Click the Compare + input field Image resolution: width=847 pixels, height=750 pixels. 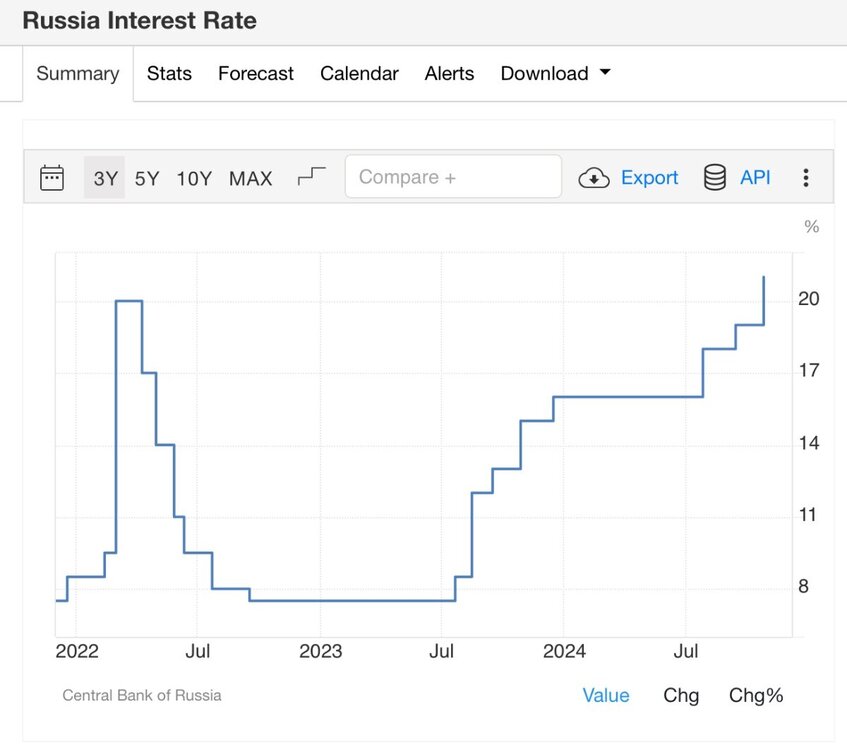click(x=453, y=177)
